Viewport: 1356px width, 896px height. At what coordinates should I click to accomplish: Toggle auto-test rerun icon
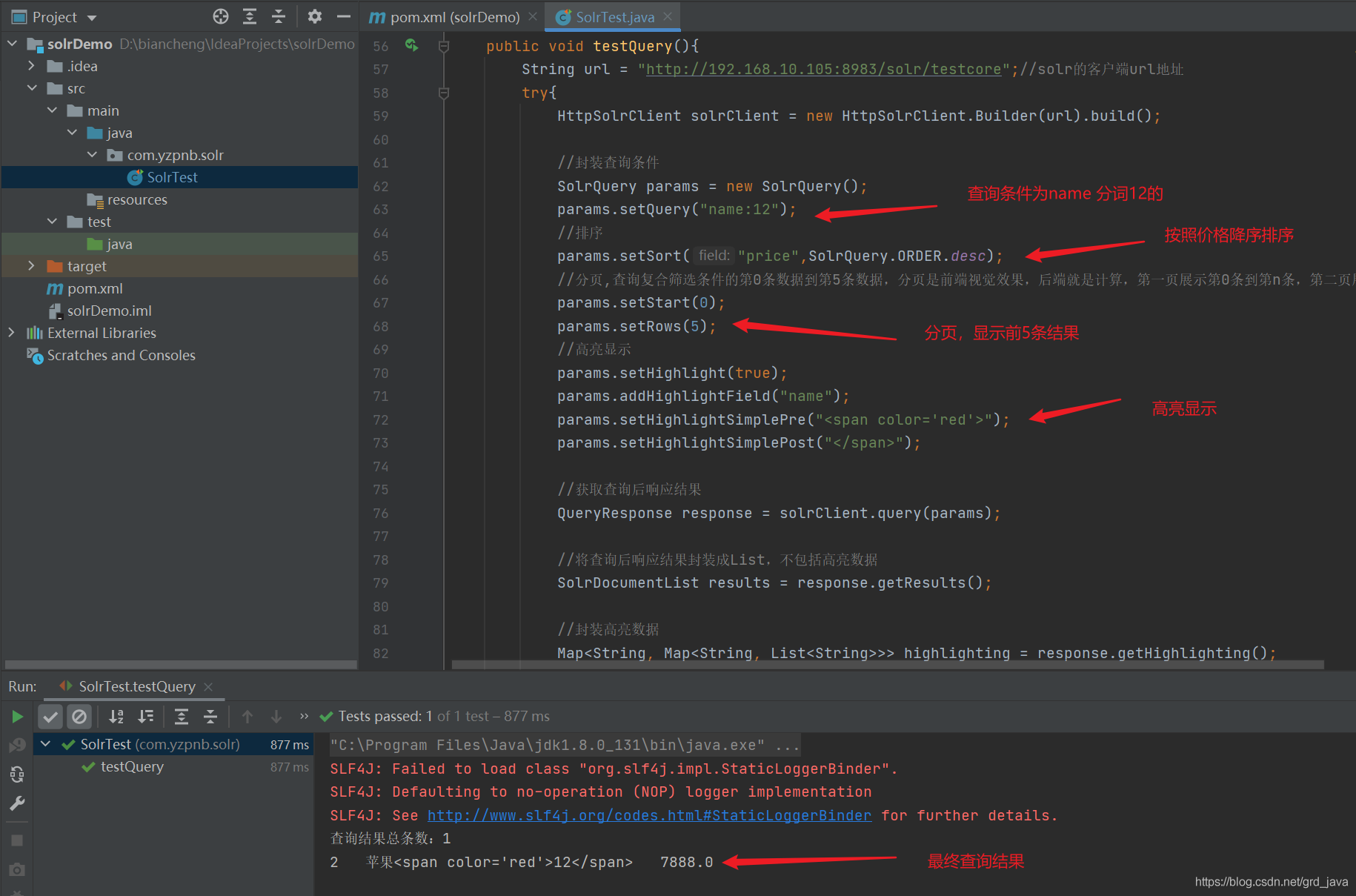tap(17, 774)
